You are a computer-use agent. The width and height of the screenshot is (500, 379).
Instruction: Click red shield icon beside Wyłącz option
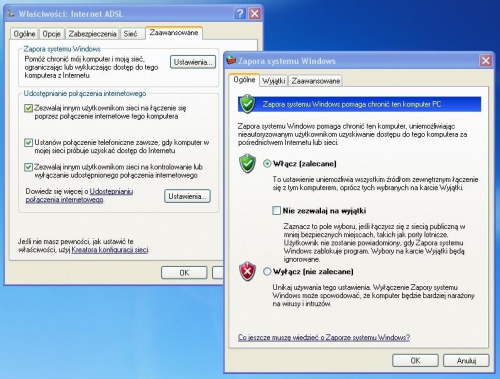point(247,271)
